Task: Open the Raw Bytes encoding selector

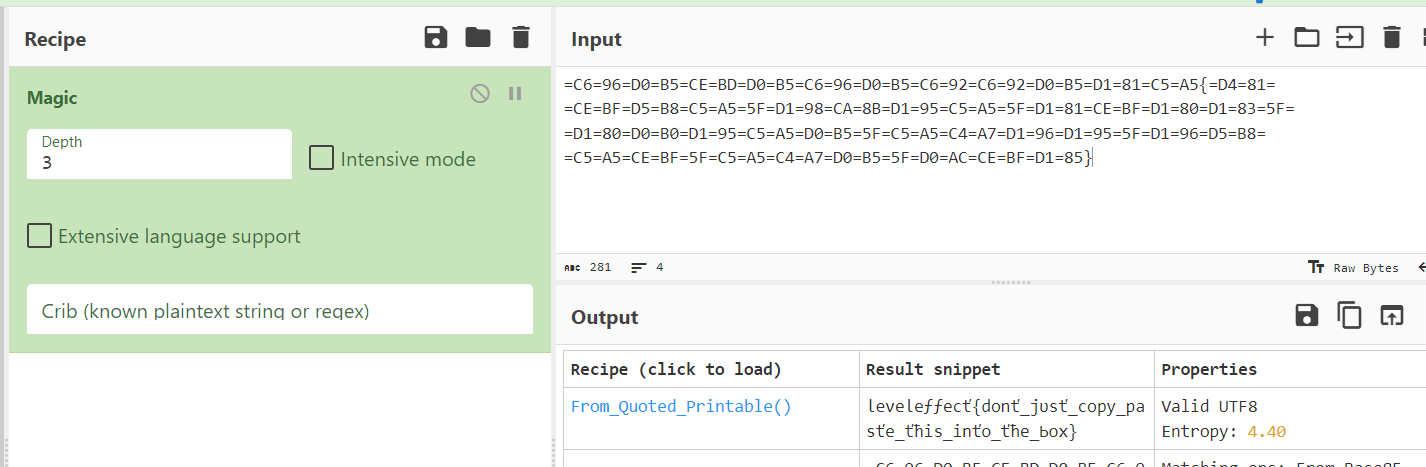Action: click(x=1353, y=268)
